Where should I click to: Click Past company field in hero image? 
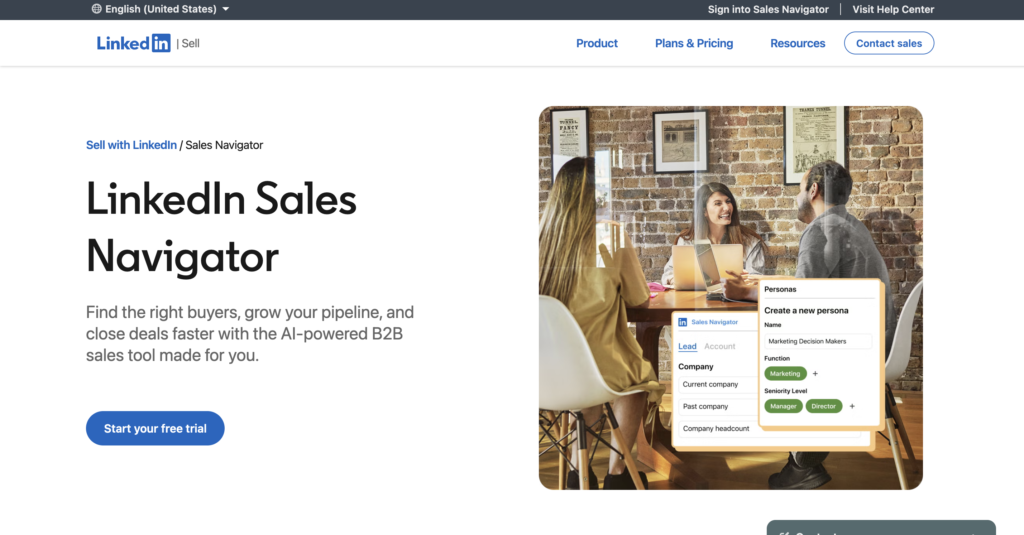717,406
